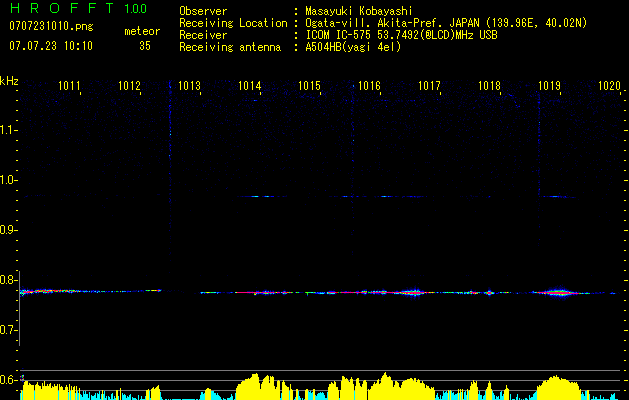Click the meteor label
The height and width of the screenshot is (400, 629).
(142, 31)
